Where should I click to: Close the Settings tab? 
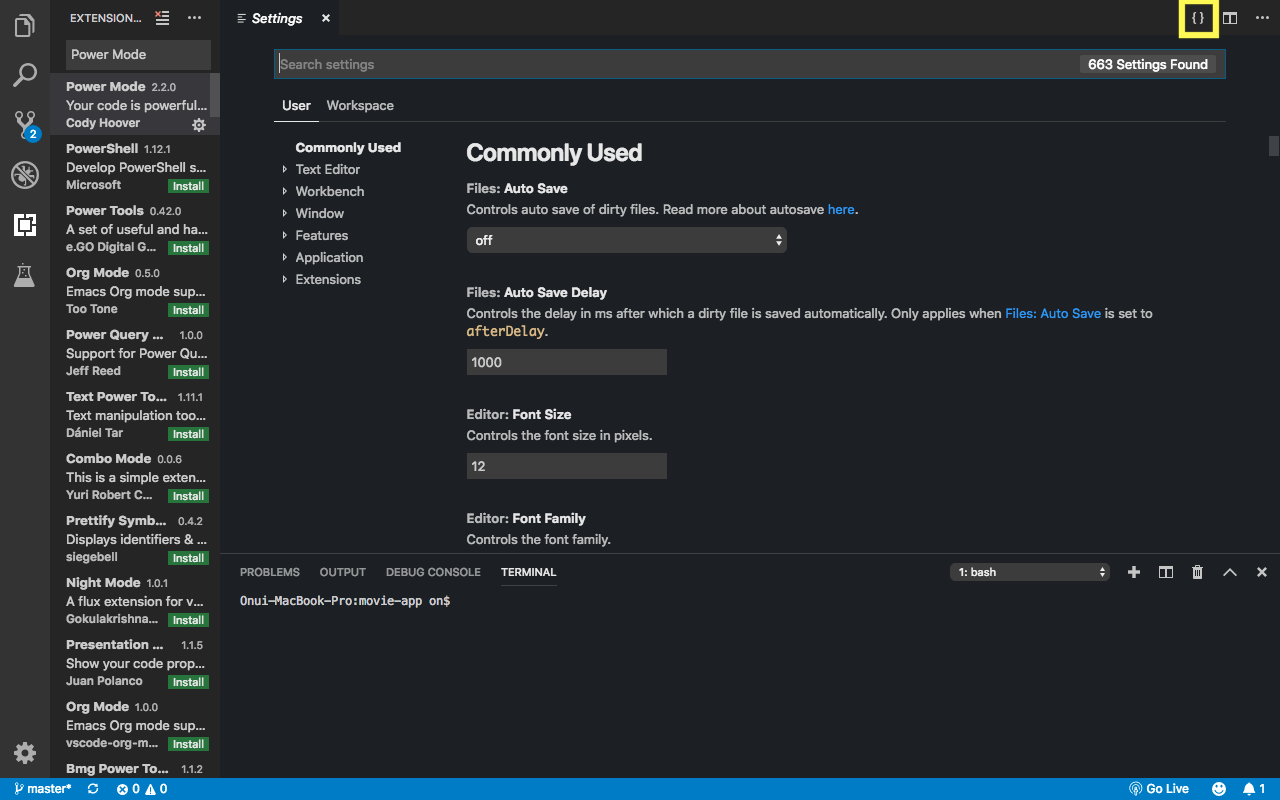tap(325, 18)
